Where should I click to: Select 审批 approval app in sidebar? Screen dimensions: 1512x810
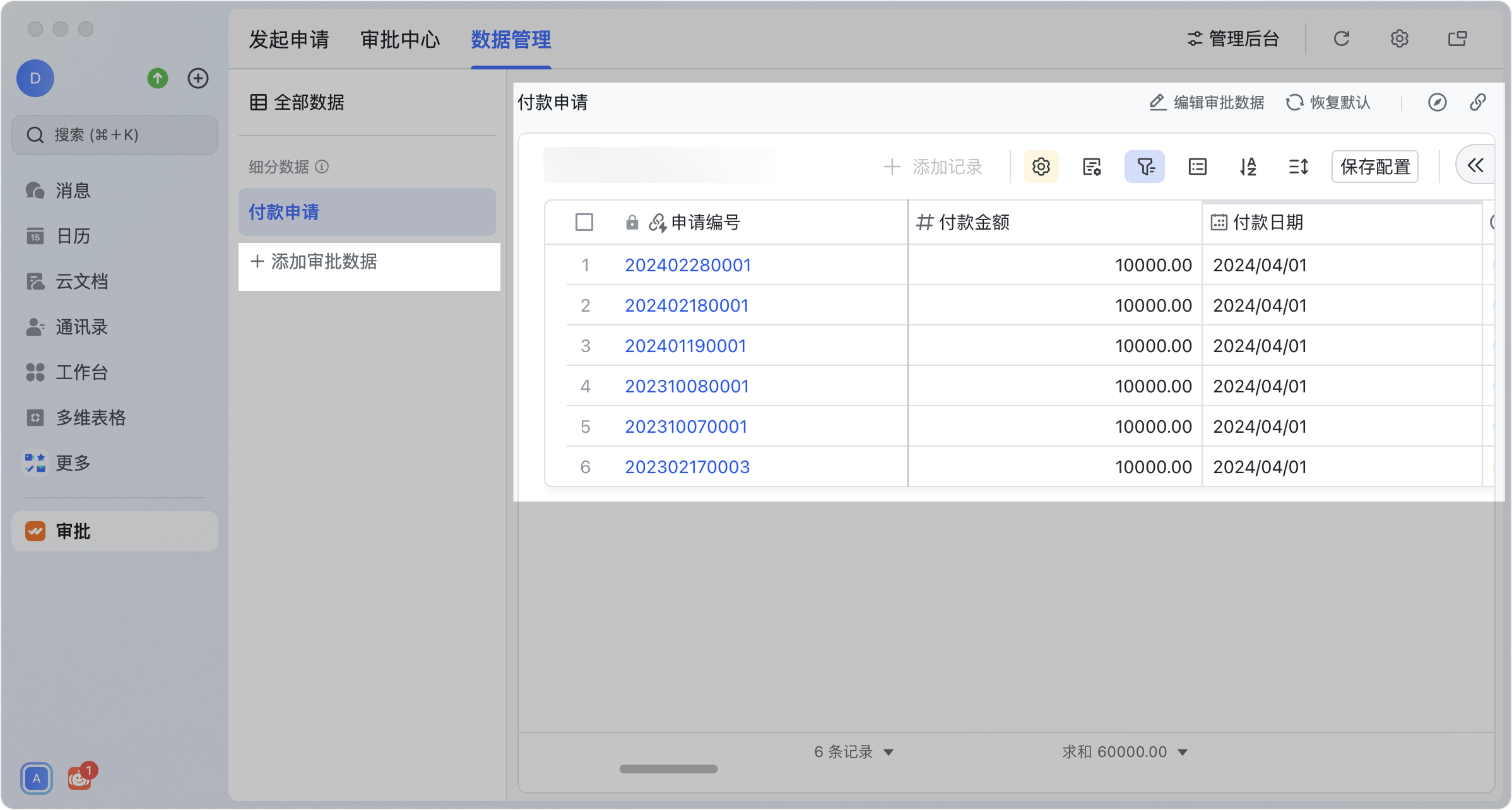(115, 531)
